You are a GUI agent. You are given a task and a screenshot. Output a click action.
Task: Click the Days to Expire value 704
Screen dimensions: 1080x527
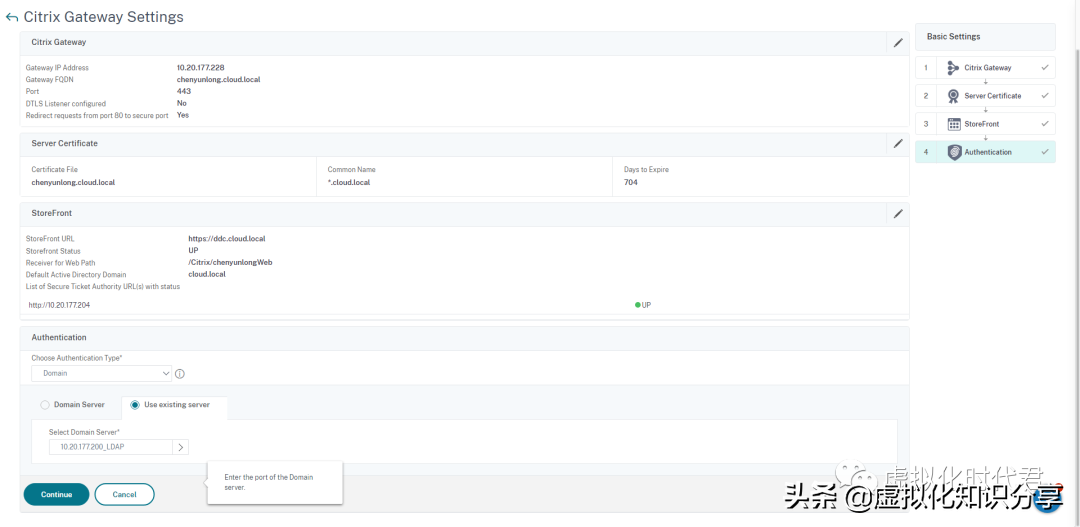631,183
